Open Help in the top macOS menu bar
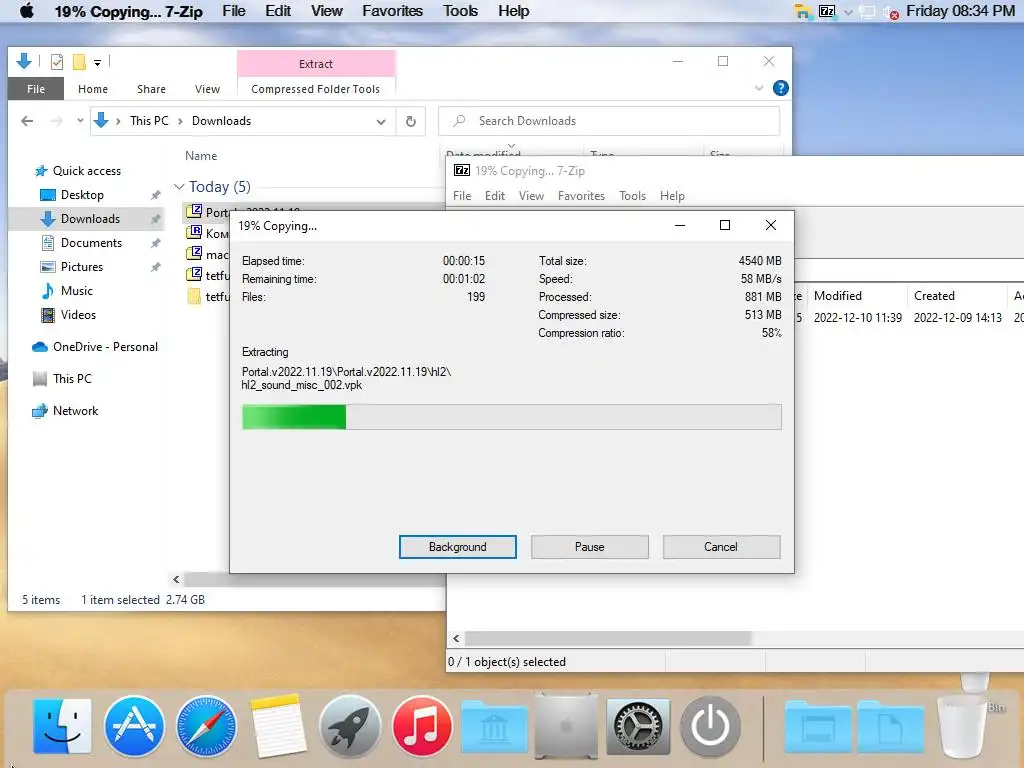 click(x=513, y=11)
